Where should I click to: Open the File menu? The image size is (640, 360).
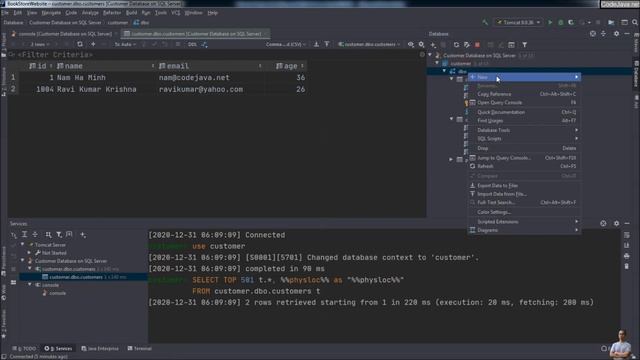[x=5, y=13]
